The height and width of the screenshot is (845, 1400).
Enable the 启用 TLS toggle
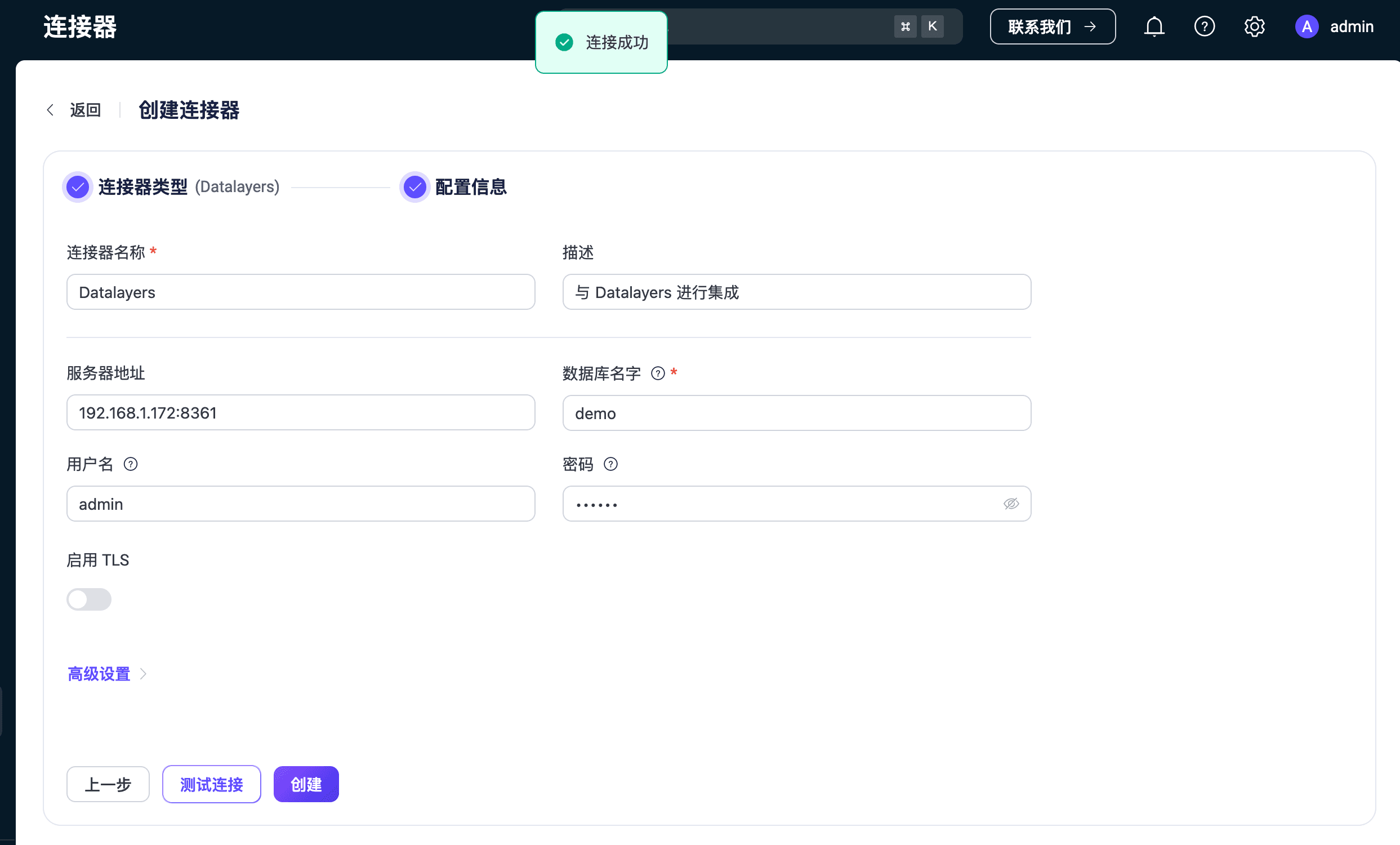click(88, 599)
